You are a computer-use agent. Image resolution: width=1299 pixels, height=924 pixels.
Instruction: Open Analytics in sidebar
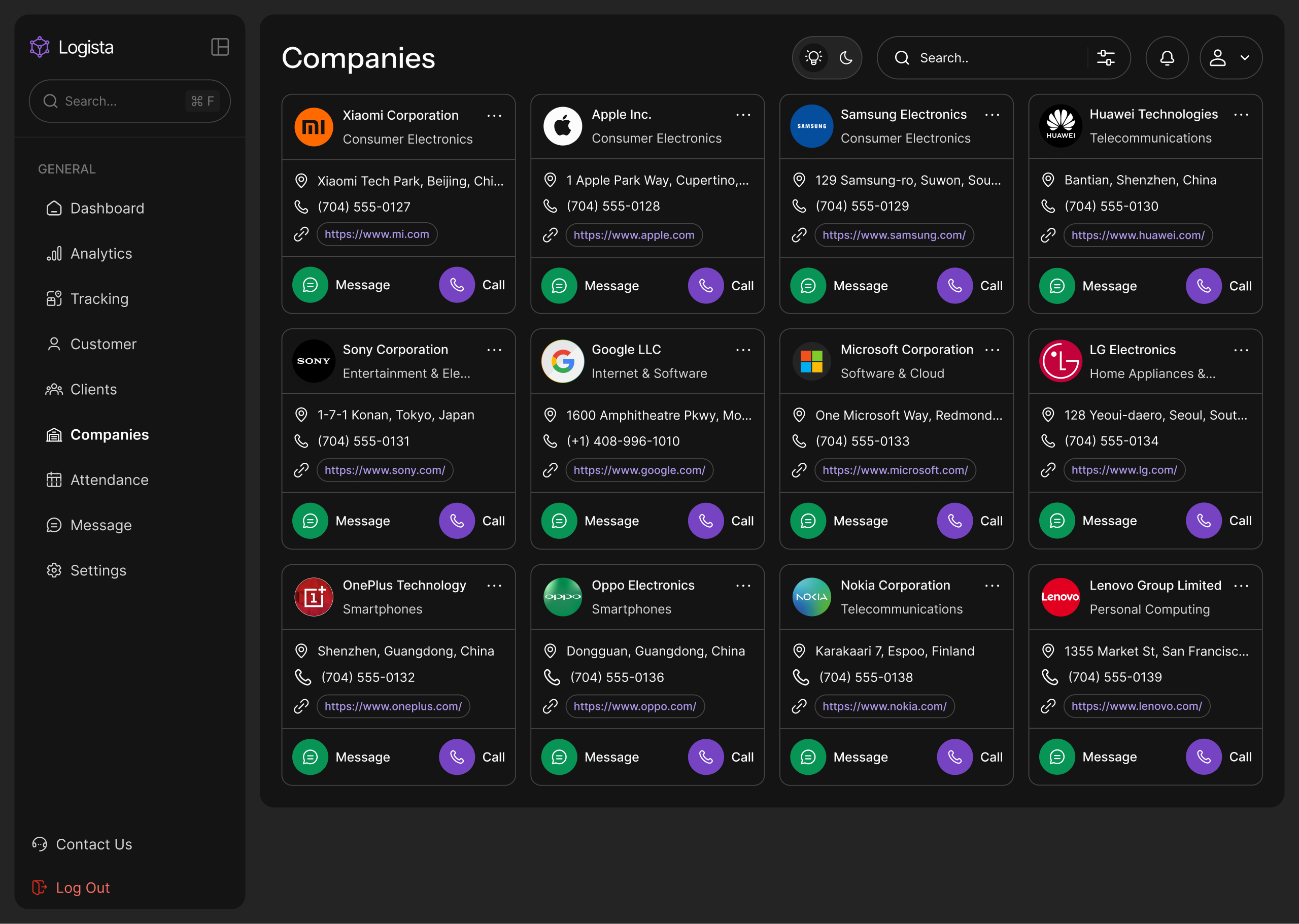pos(89,253)
